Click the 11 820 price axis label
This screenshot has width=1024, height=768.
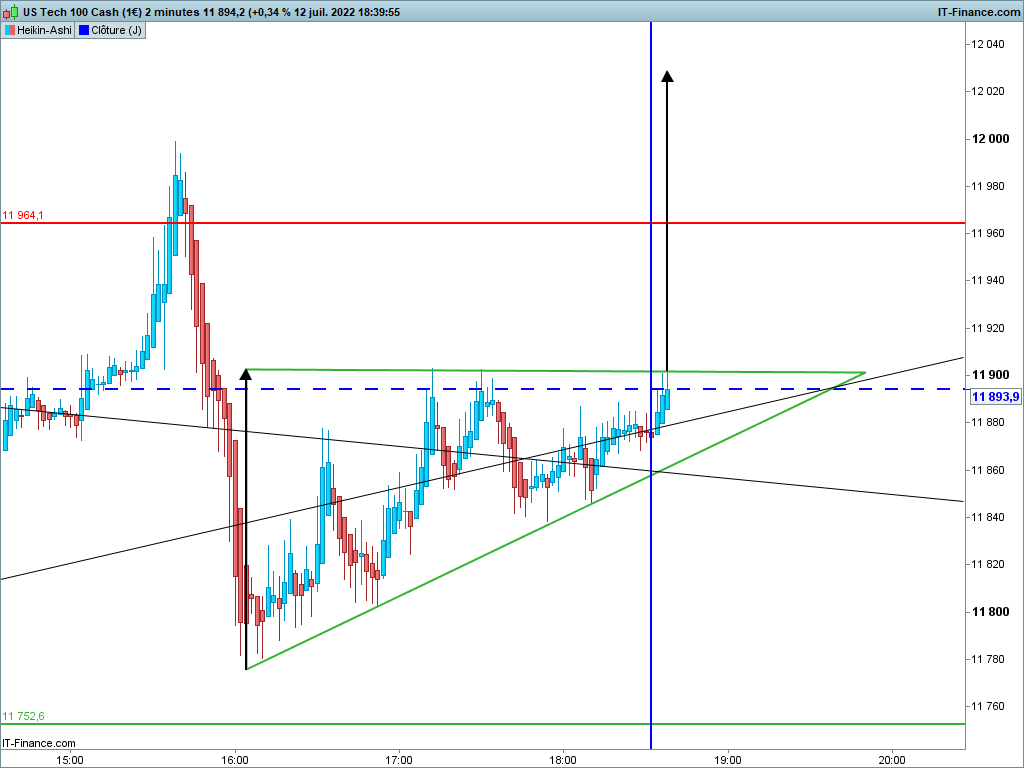[987, 564]
